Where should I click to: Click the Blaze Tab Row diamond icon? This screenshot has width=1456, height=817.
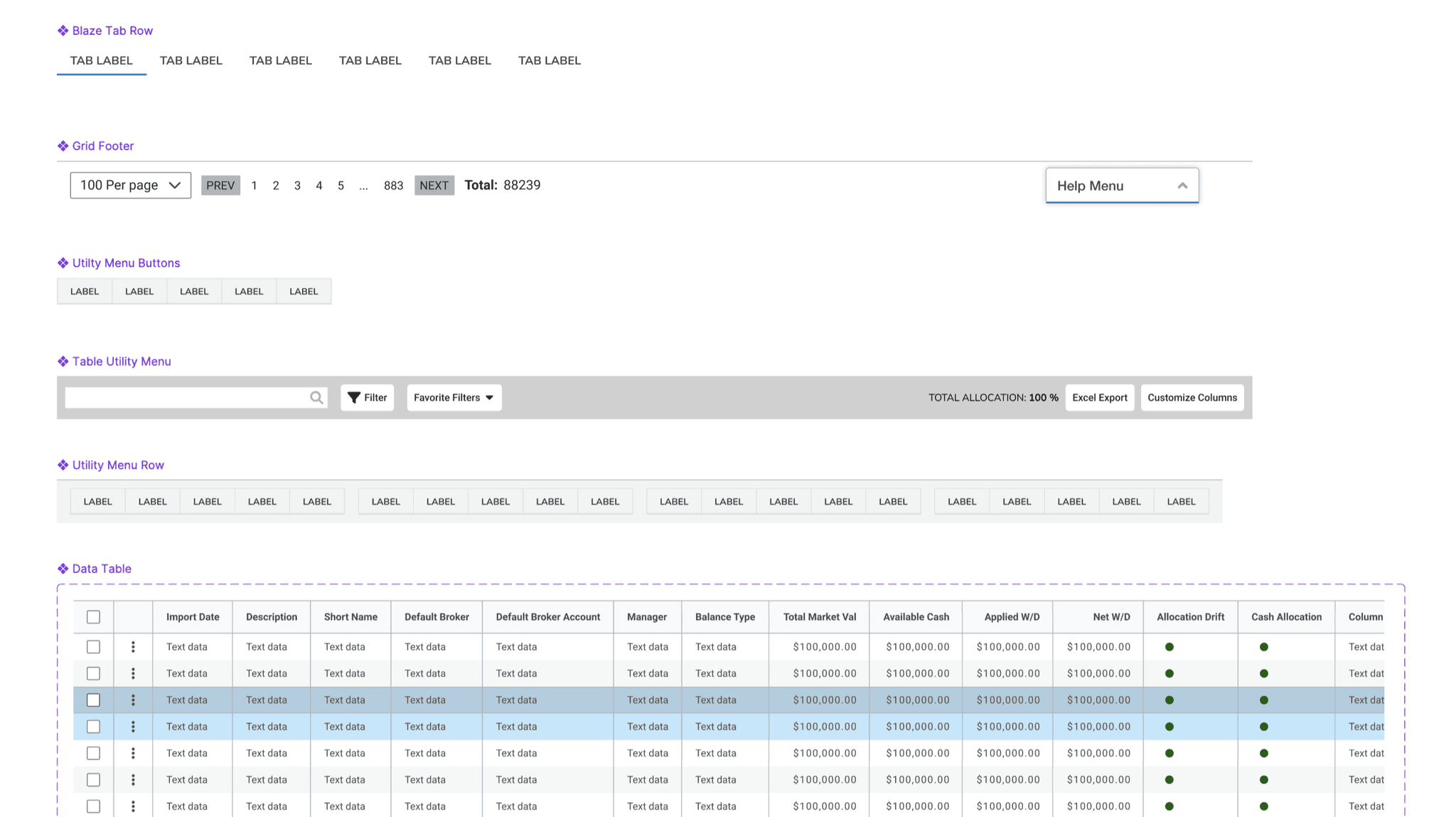[x=63, y=31]
